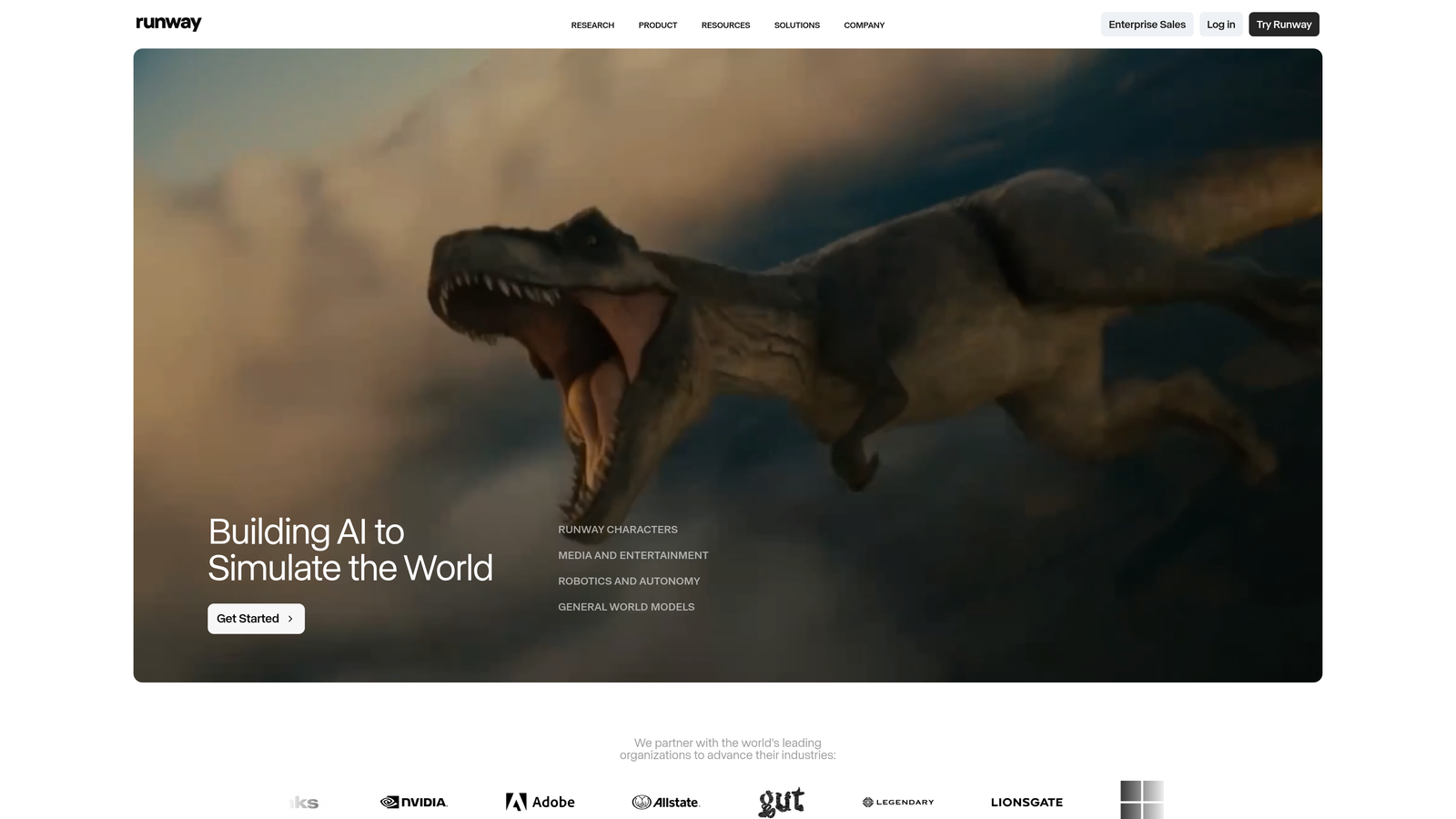This screenshot has width=1456, height=819.
Task: Expand the Resources navigation menu
Action: [724, 25]
